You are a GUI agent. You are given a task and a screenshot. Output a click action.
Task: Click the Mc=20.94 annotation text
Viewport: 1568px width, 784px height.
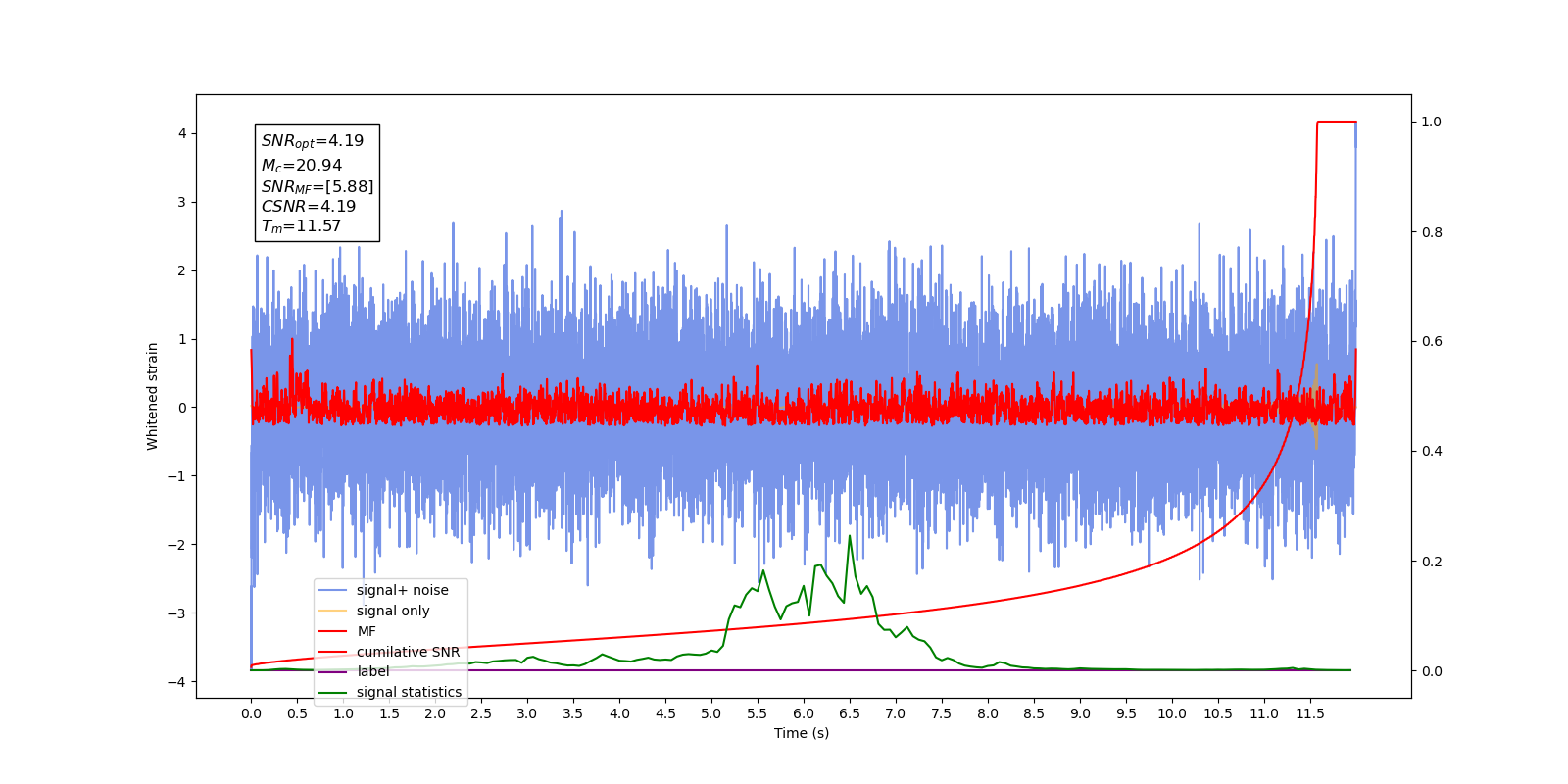pos(302,166)
